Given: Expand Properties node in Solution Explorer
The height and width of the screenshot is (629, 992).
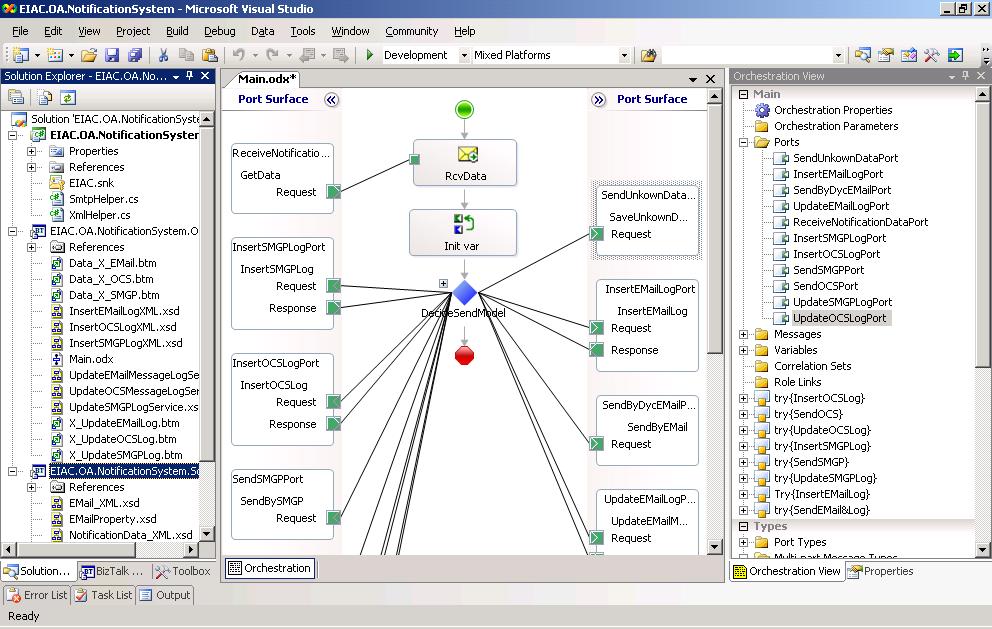Looking at the screenshot, I should click(x=31, y=151).
